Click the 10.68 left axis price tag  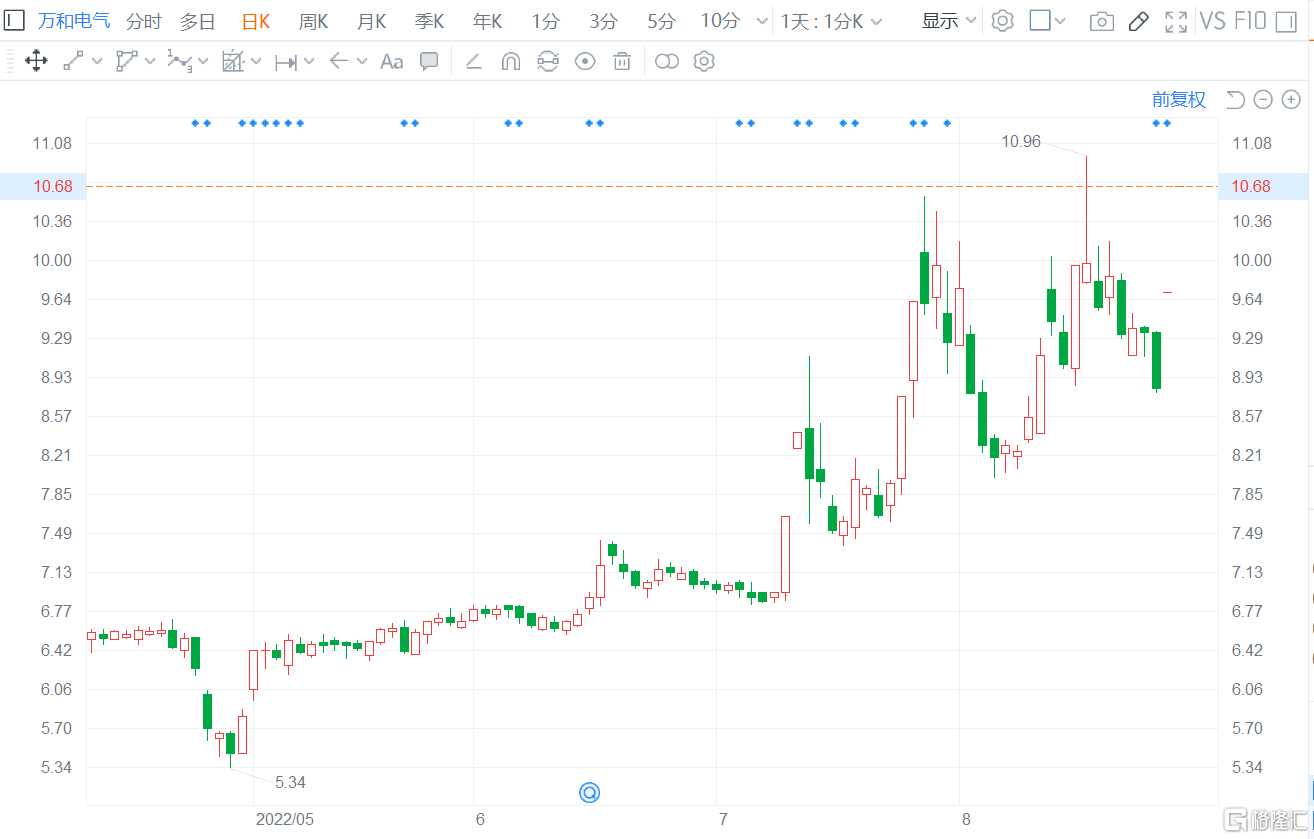[43, 186]
